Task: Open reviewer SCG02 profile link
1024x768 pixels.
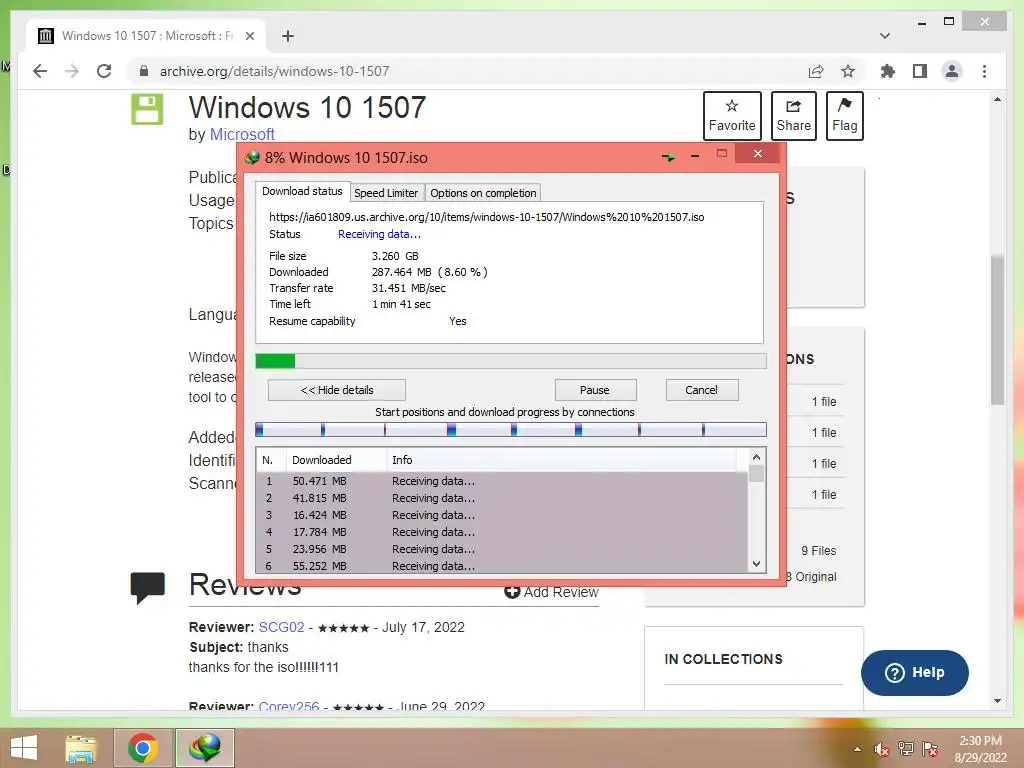Action: click(x=281, y=627)
